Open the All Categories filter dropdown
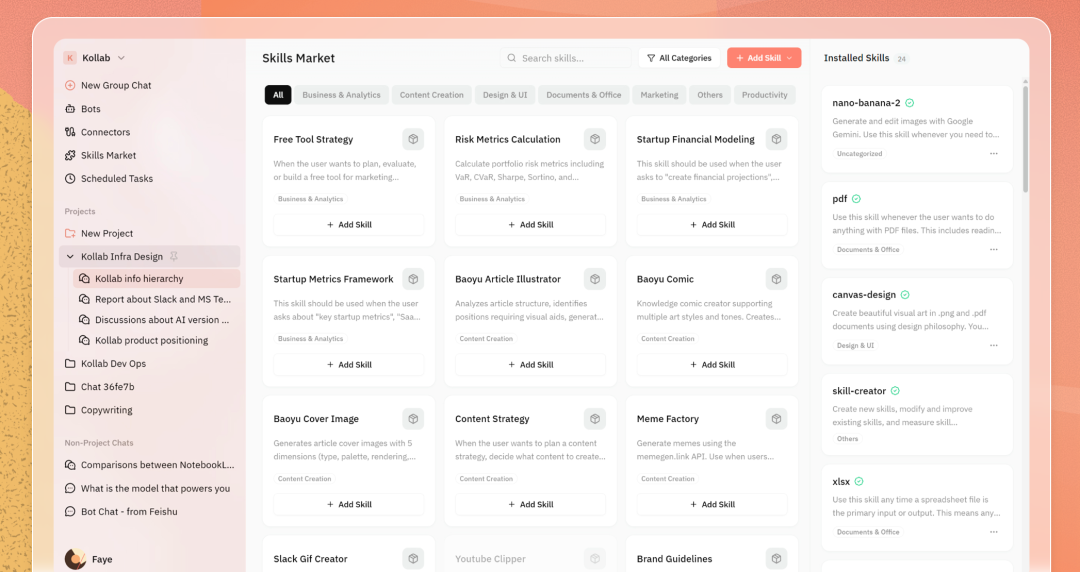This screenshot has width=1080, height=572. coord(679,58)
